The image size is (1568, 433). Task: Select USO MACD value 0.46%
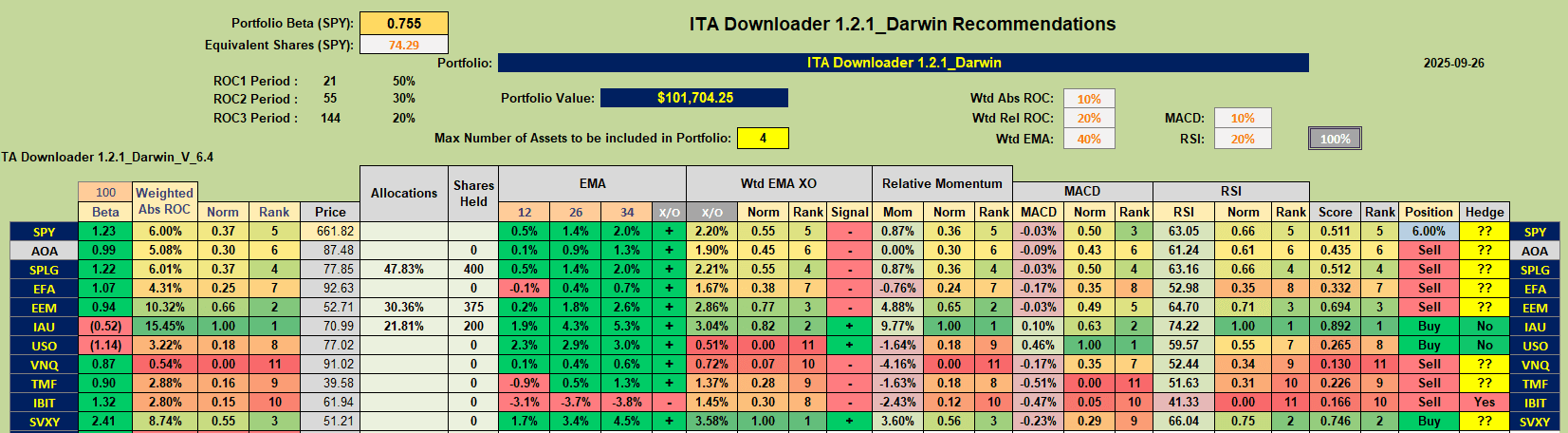(x=1038, y=345)
